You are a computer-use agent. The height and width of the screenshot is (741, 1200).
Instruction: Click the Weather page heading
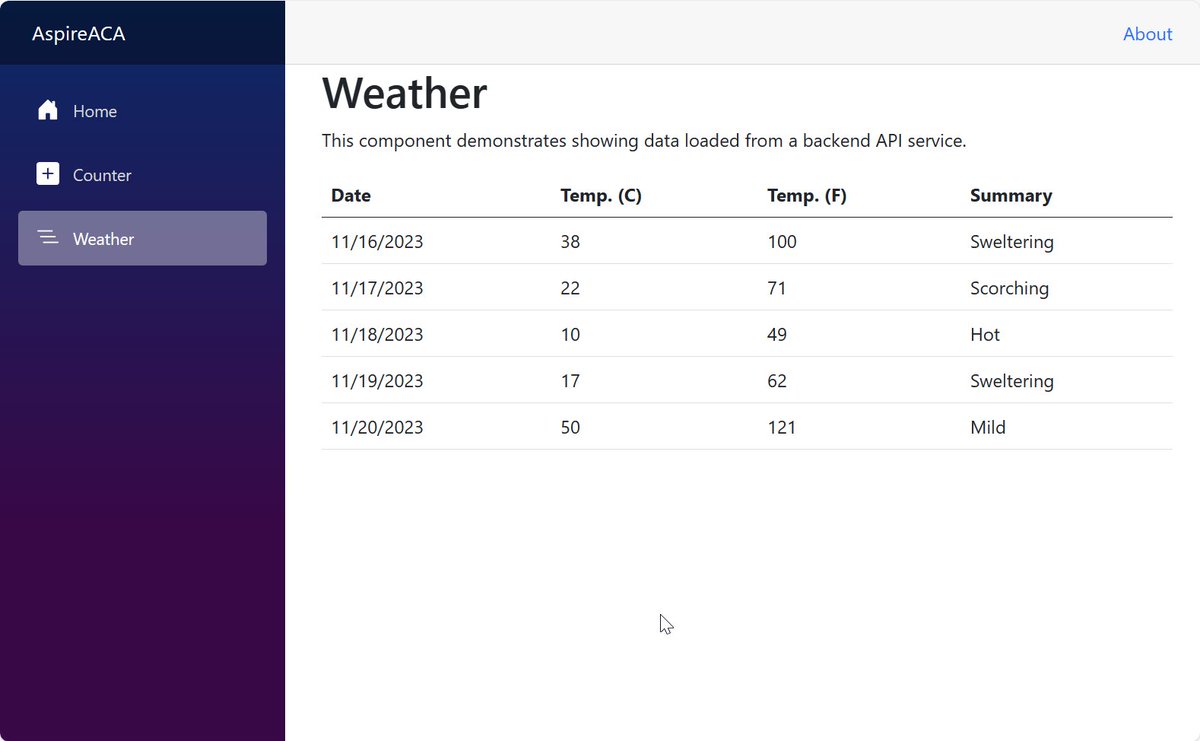coord(404,93)
